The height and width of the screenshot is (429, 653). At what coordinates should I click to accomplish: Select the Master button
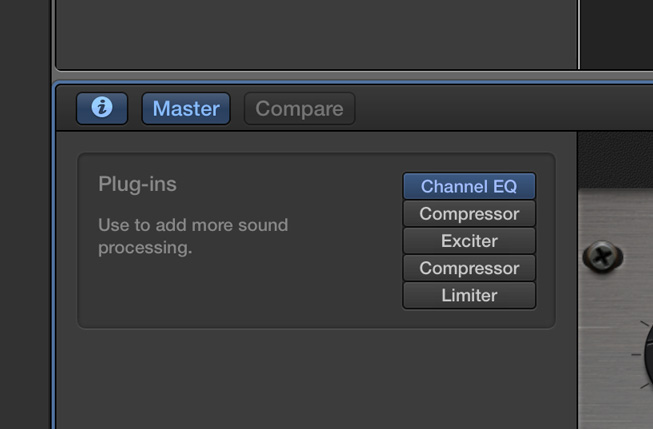tap(186, 108)
